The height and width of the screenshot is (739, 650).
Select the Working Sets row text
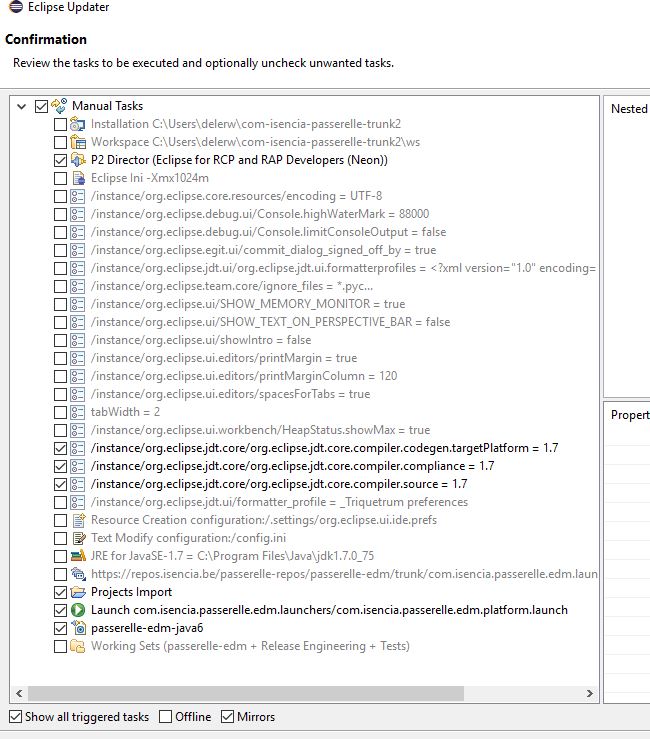pos(250,646)
